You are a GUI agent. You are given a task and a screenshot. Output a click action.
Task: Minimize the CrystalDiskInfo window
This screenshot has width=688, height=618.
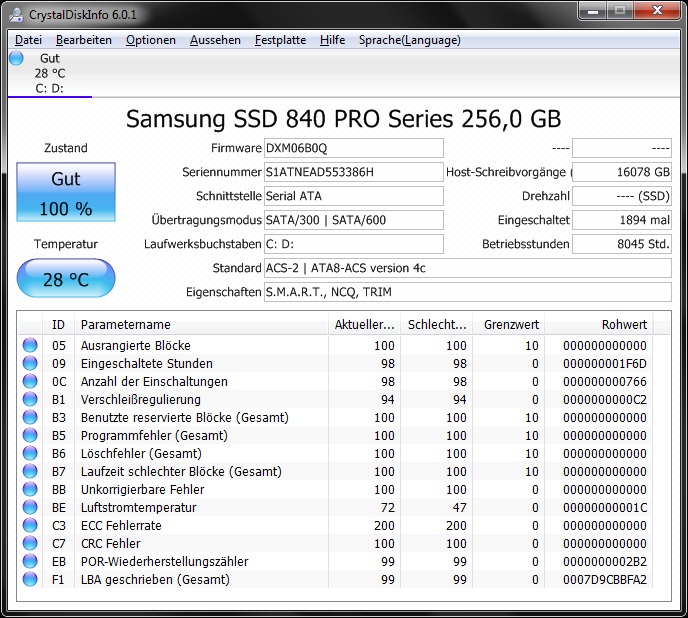point(593,11)
